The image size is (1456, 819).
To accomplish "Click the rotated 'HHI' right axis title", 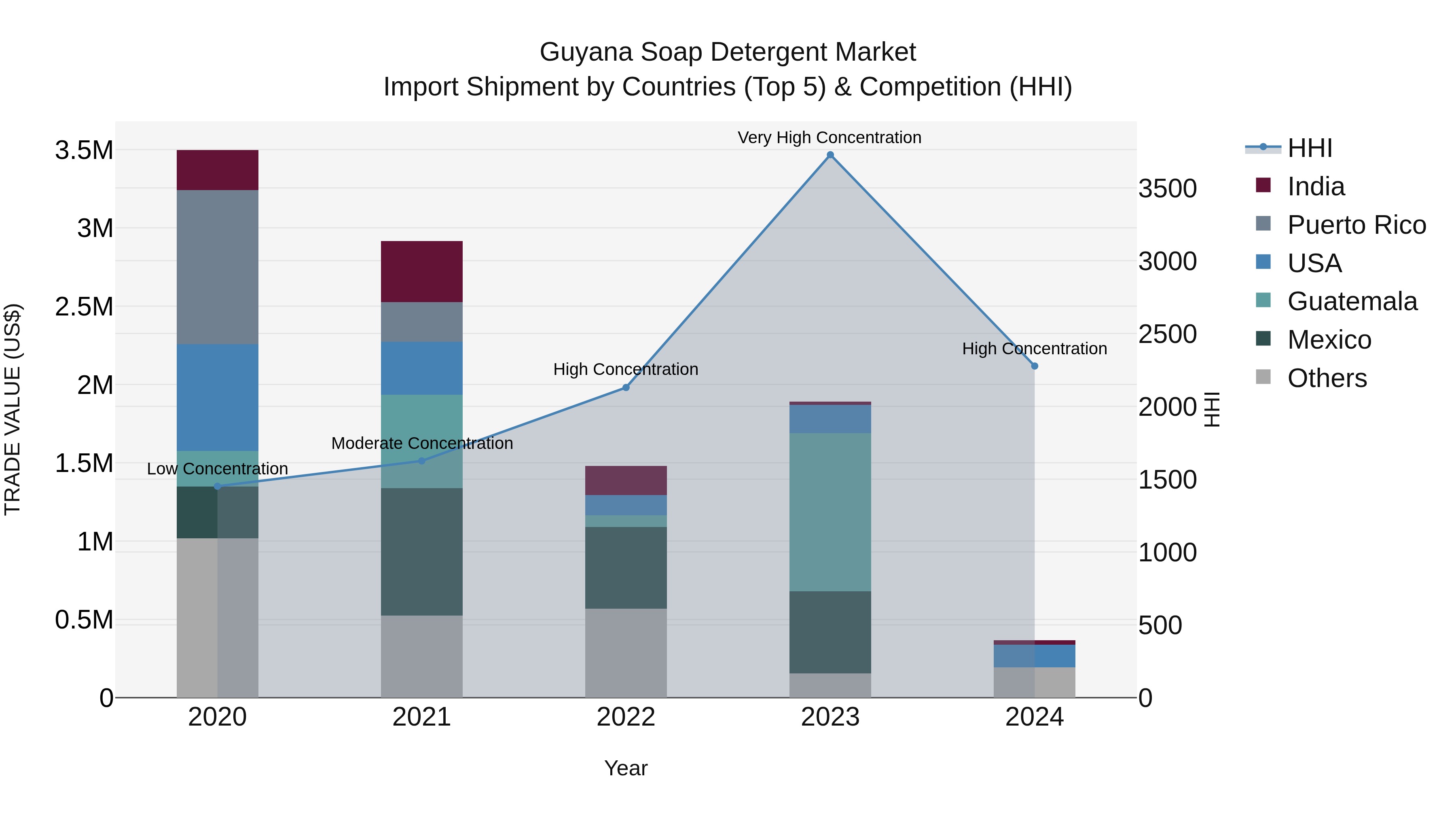I will tap(1213, 409).
